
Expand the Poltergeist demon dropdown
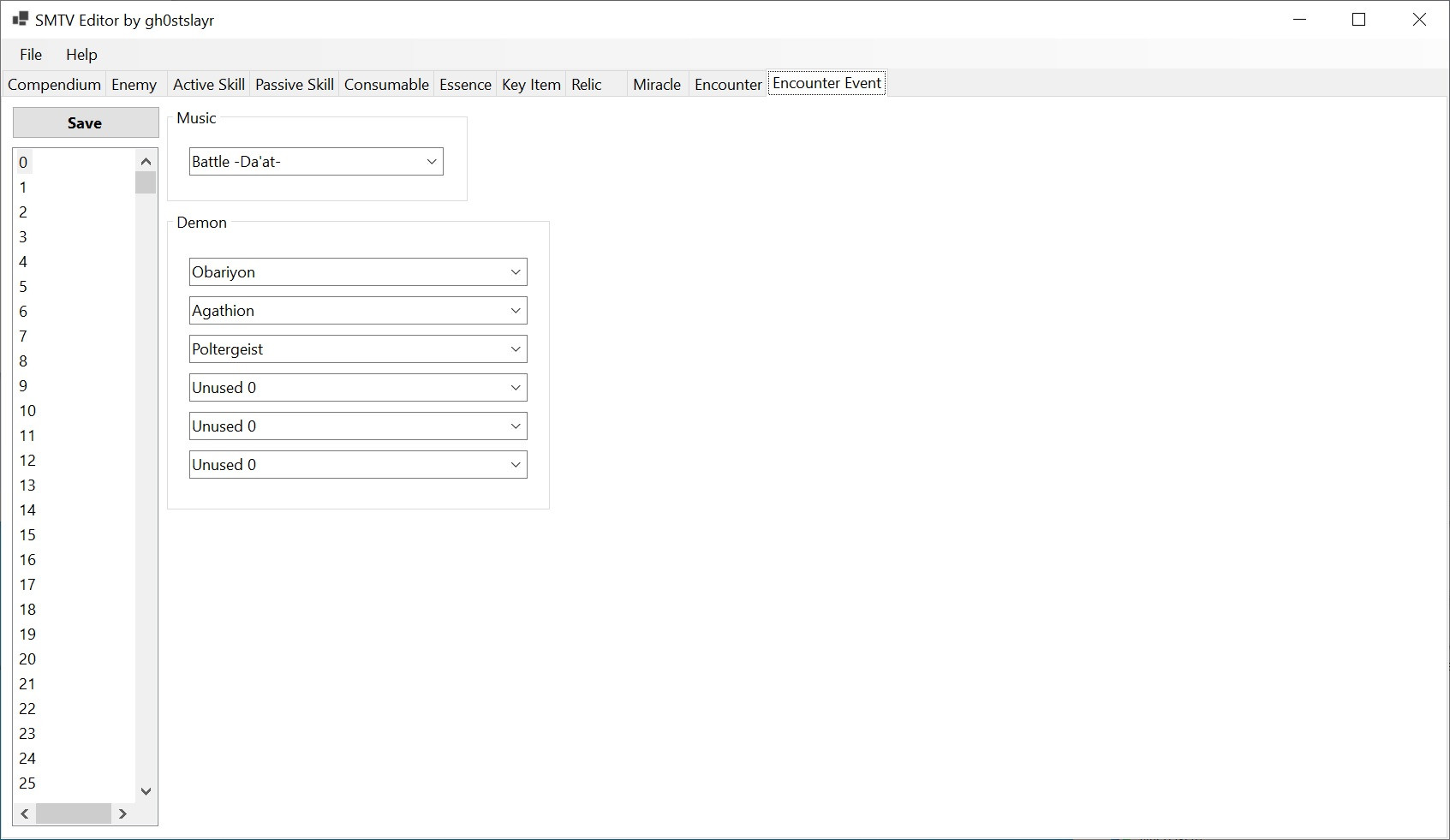coord(357,349)
